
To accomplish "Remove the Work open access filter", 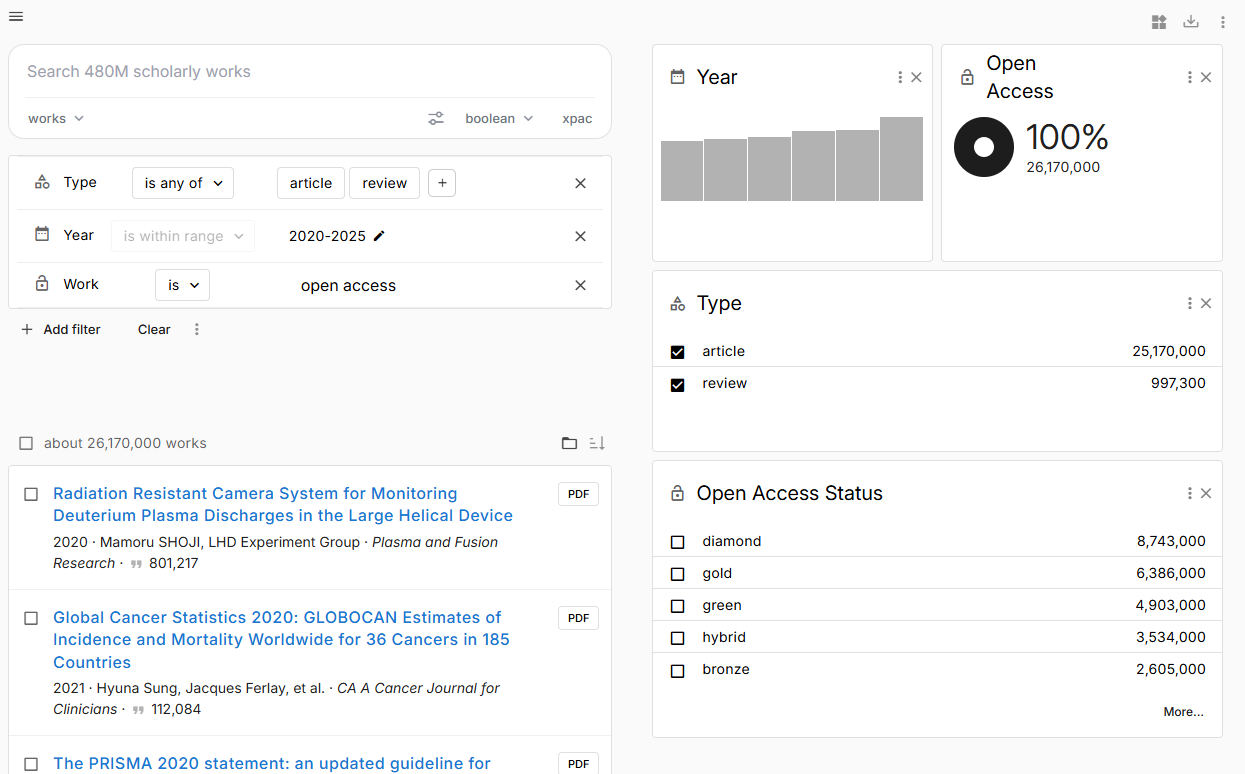I will [x=580, y=285].
